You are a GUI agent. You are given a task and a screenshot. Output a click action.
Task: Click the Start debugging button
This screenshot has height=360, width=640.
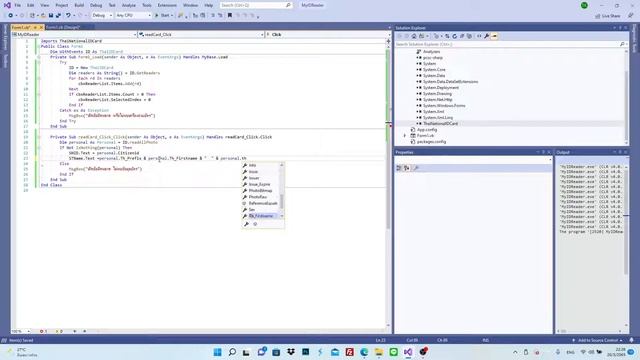tap(162, 16)
